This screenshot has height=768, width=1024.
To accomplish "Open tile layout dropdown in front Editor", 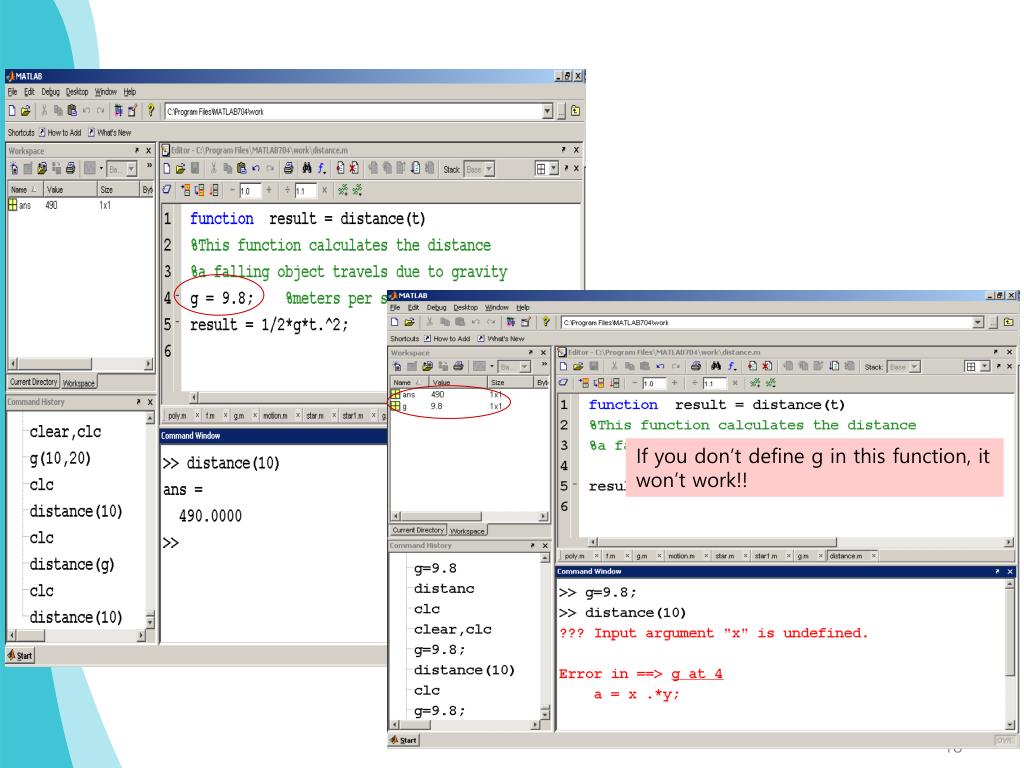I will [x=985, y=367].
